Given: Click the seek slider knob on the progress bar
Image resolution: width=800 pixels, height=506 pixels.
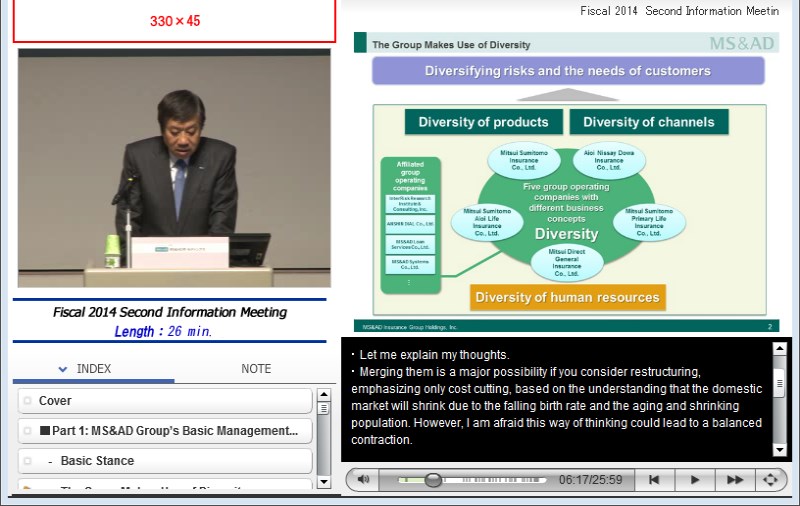Looking at the screenshot, I should (x=433, y=480).
